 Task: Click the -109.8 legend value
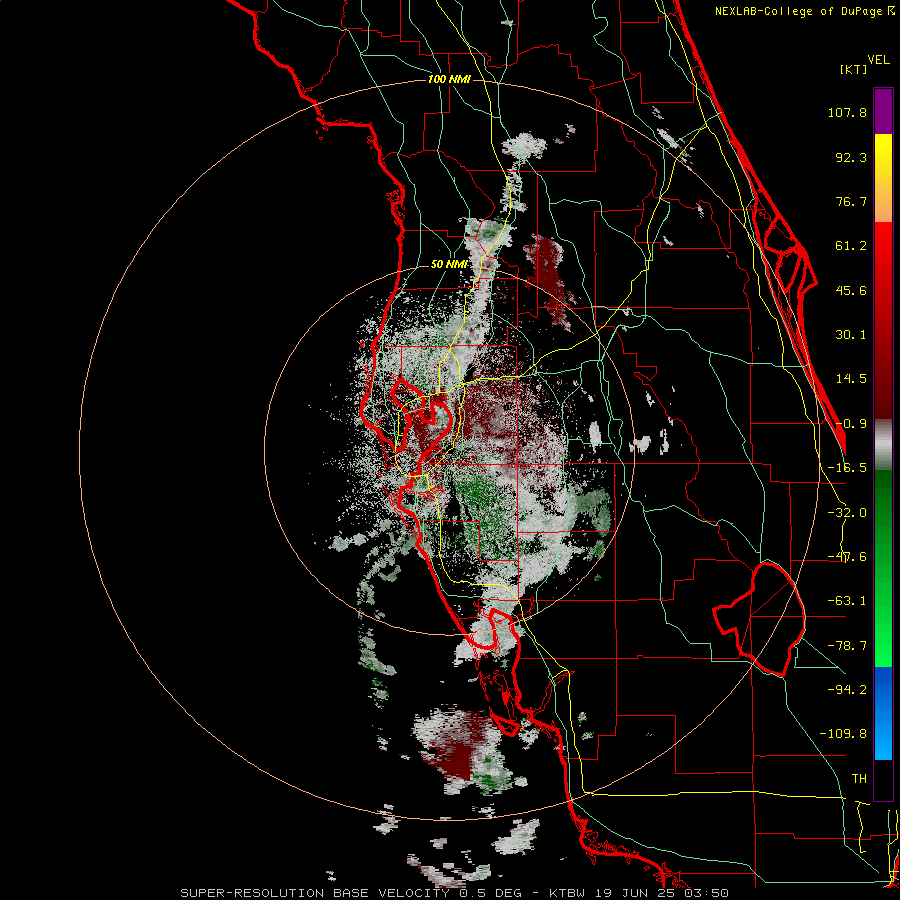click(x=843, y=734)
